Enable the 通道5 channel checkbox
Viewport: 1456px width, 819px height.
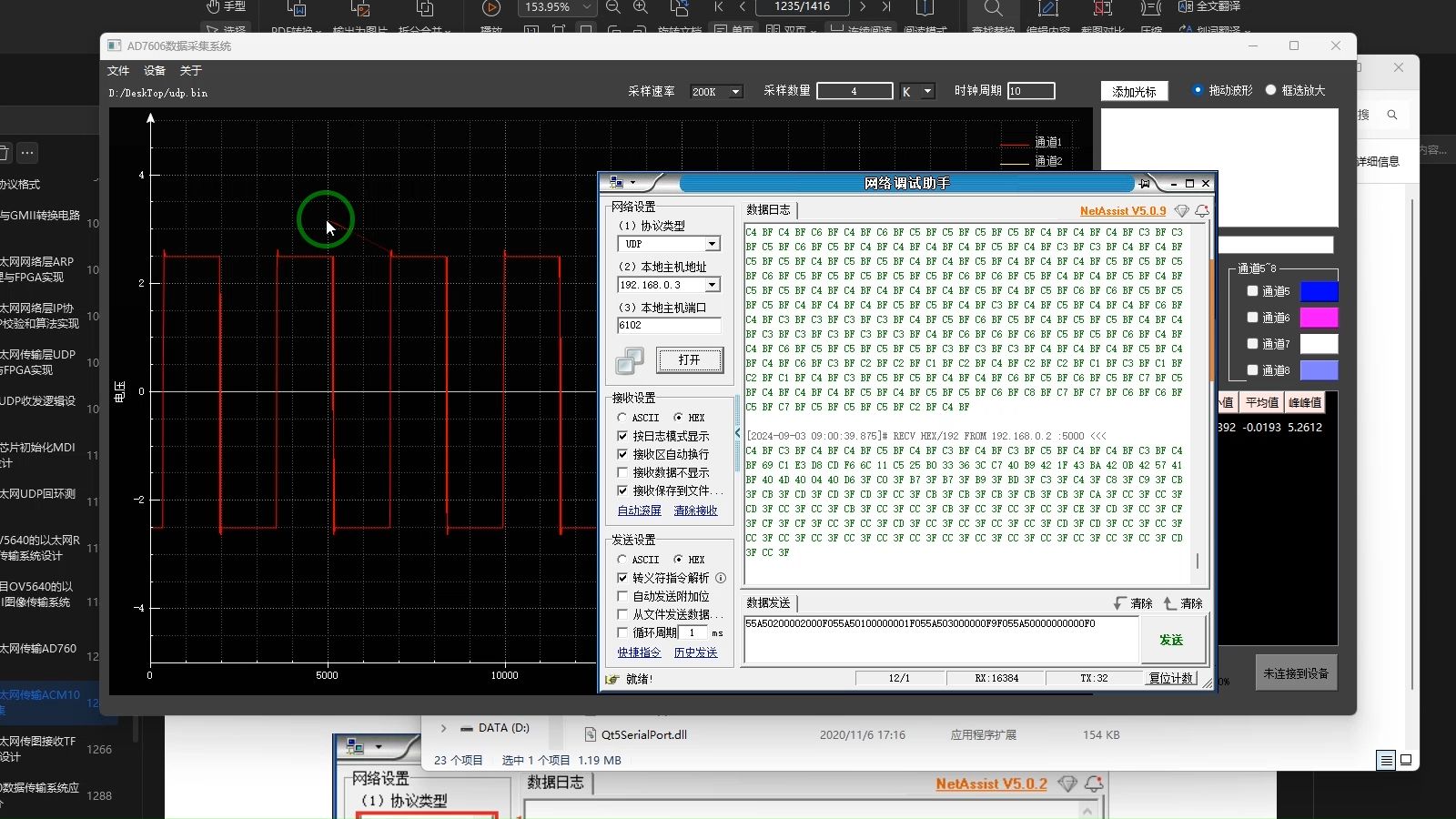tap(1252, 291)
